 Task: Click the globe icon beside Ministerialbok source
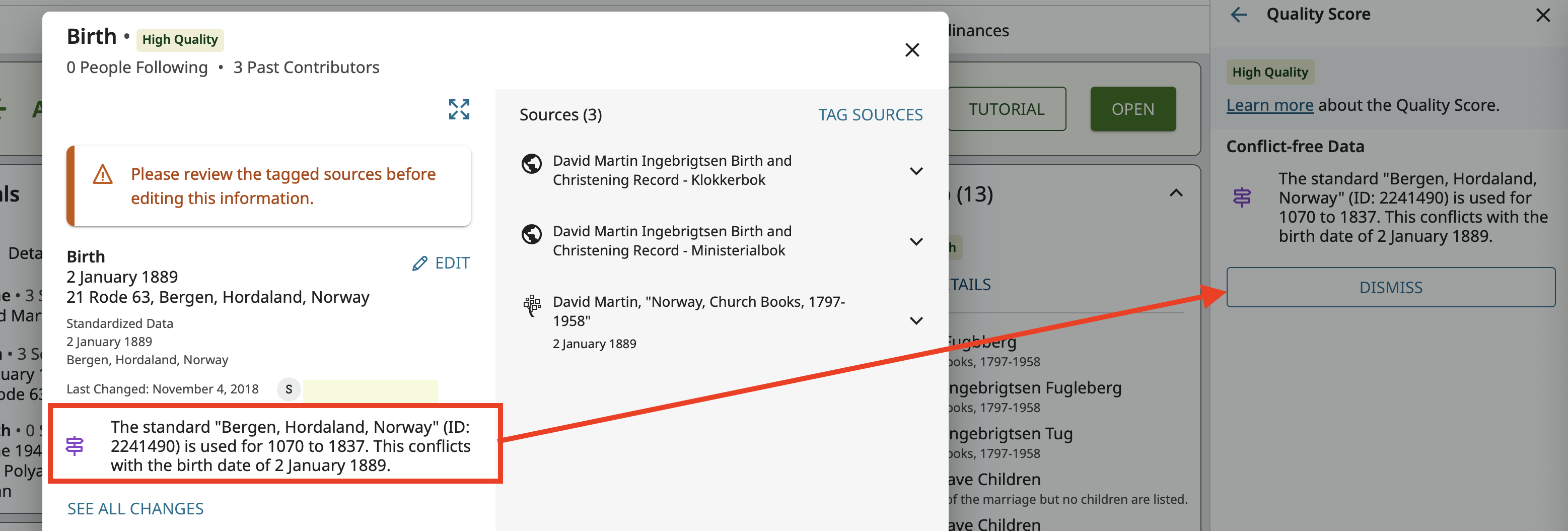(x=531, y=234)
